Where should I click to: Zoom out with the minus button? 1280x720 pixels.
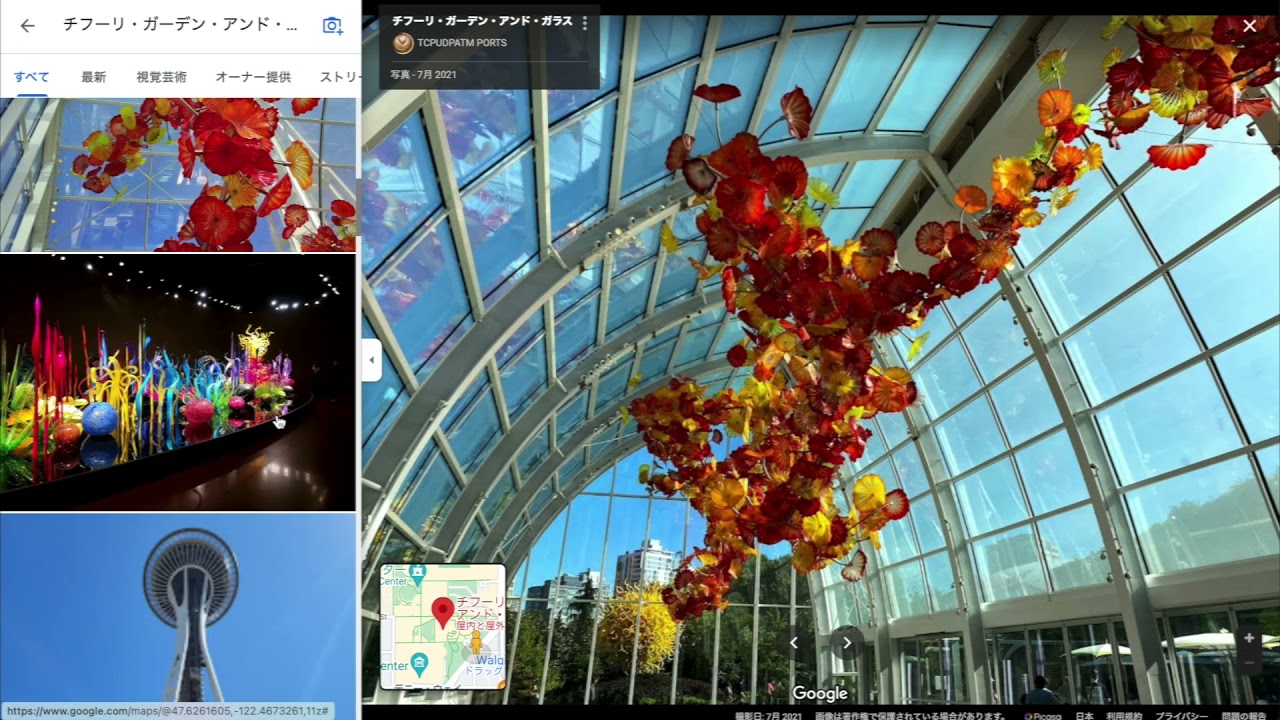click(1249, 663)
